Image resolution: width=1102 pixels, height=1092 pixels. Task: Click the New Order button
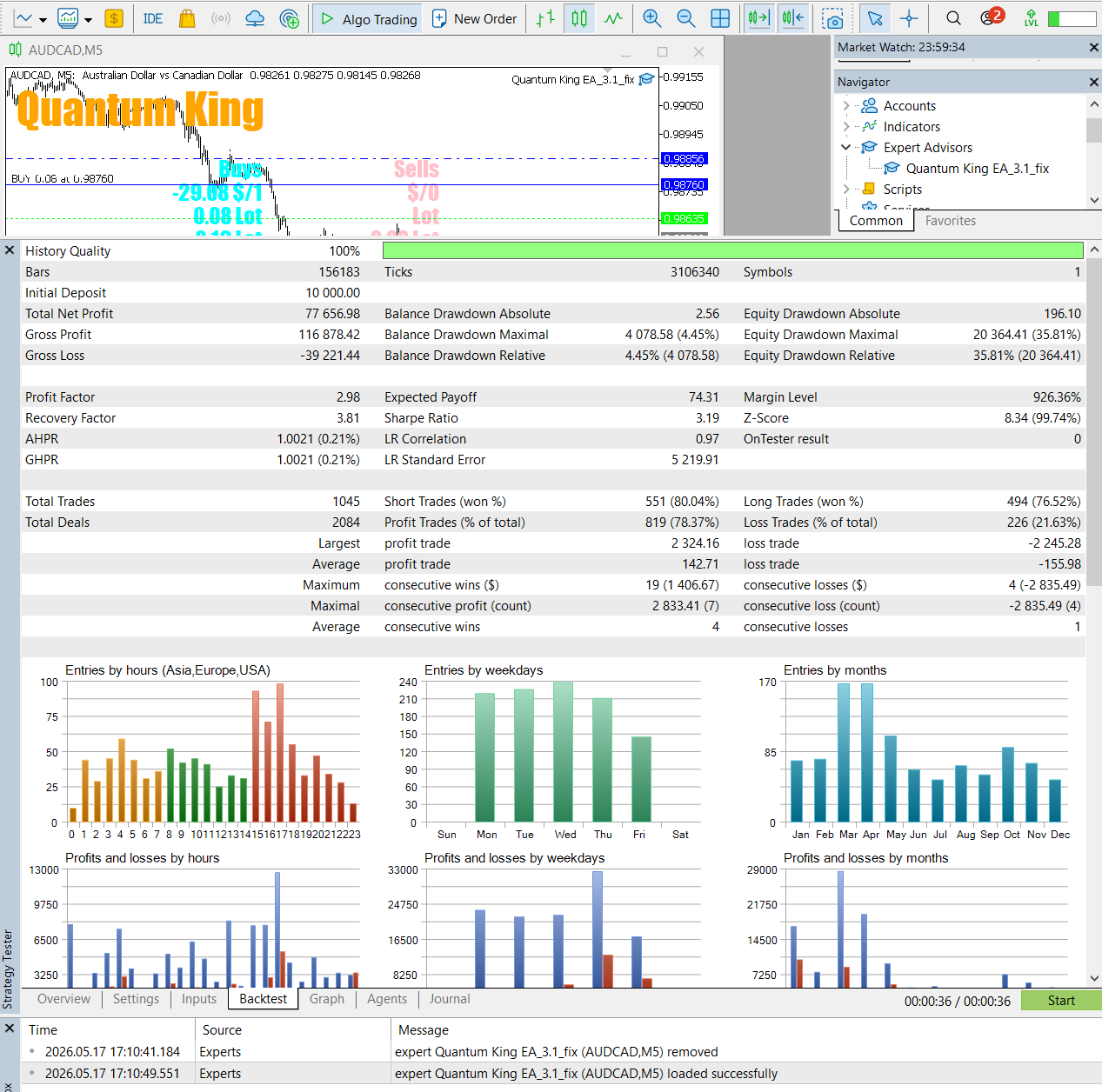click(475, 18)
